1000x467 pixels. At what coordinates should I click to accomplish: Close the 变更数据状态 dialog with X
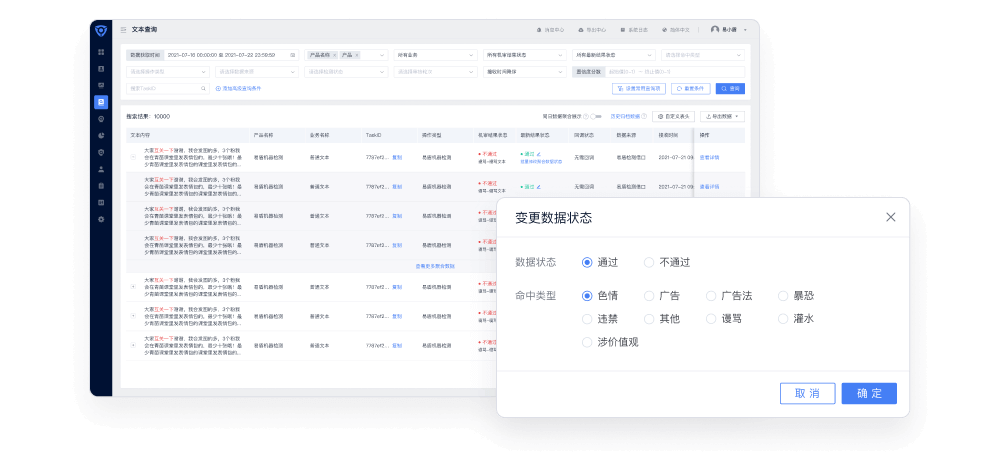coord(891,217)
